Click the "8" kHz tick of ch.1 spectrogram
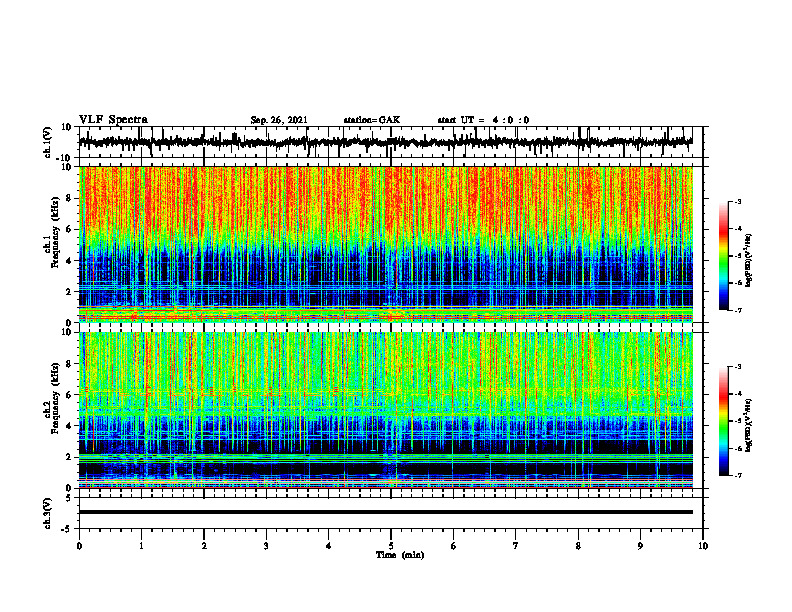The image size is (792, 612). [x=69, y=198]
